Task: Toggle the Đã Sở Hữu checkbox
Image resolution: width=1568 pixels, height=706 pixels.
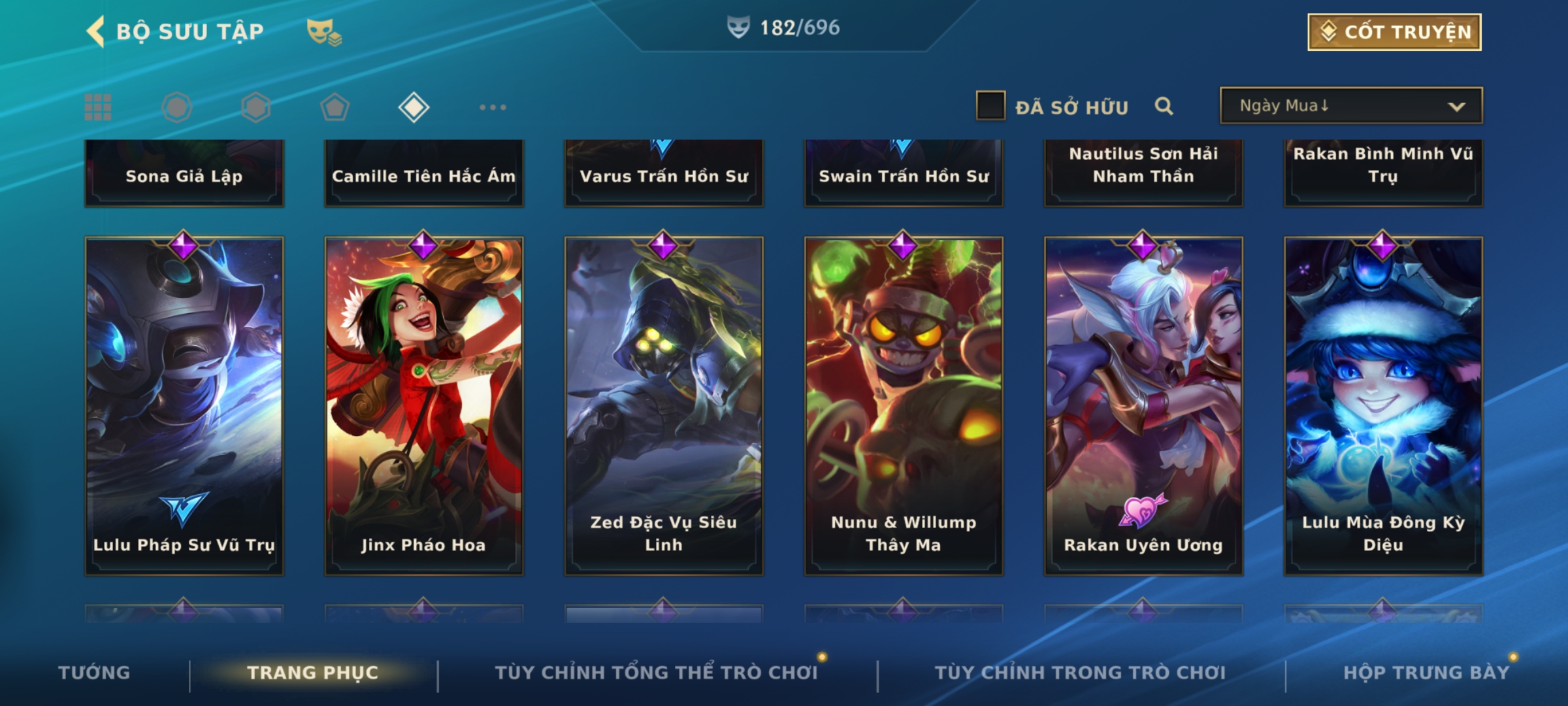Action: click(x=990, y=106)
